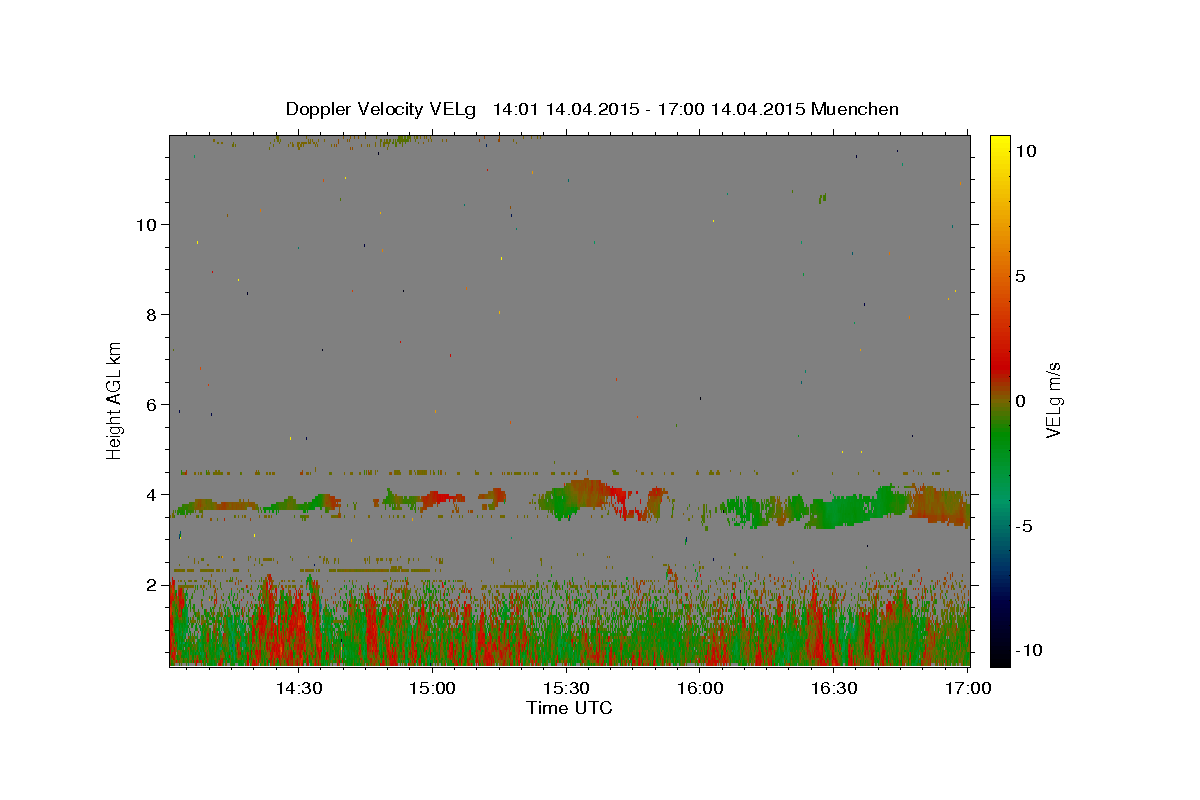The height and width of the screenshot is (800, 1200).
Task: Click the "Time UTC" axis label
Action: (x=569, y=708)
